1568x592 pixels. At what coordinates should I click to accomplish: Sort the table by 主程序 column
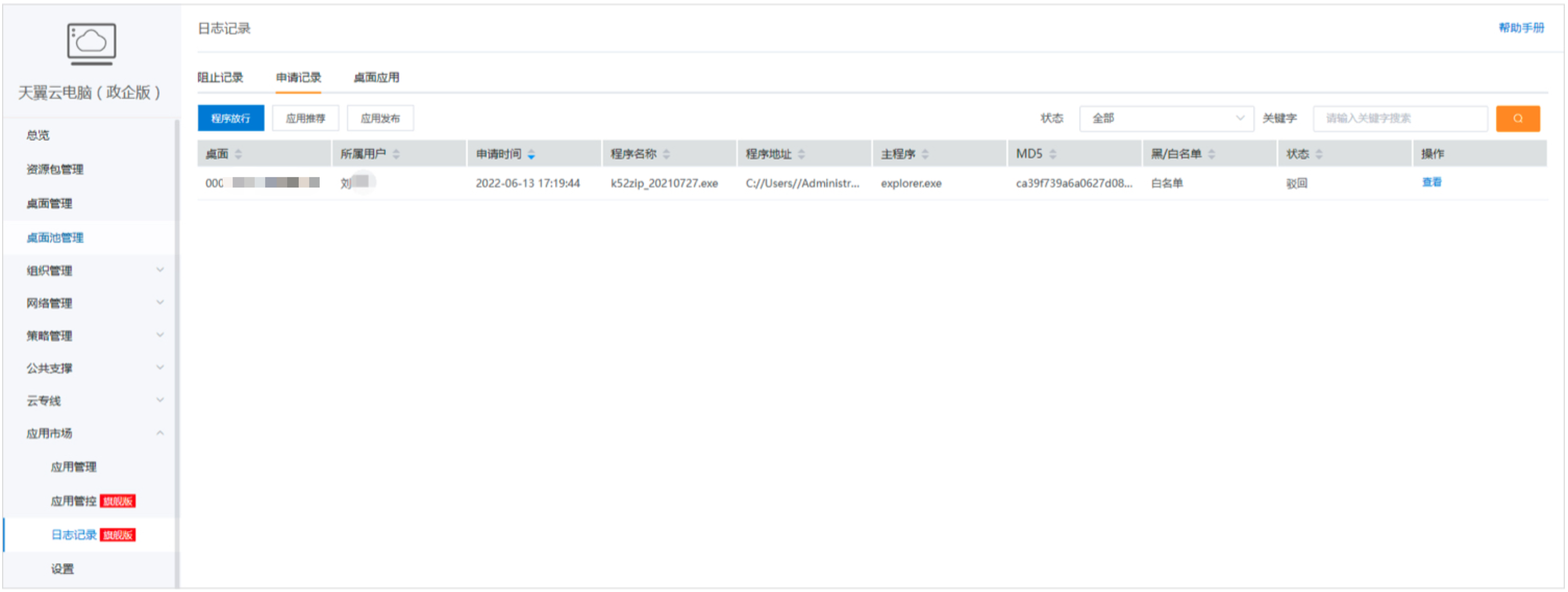pyautogui.click(x=926, y=154)
